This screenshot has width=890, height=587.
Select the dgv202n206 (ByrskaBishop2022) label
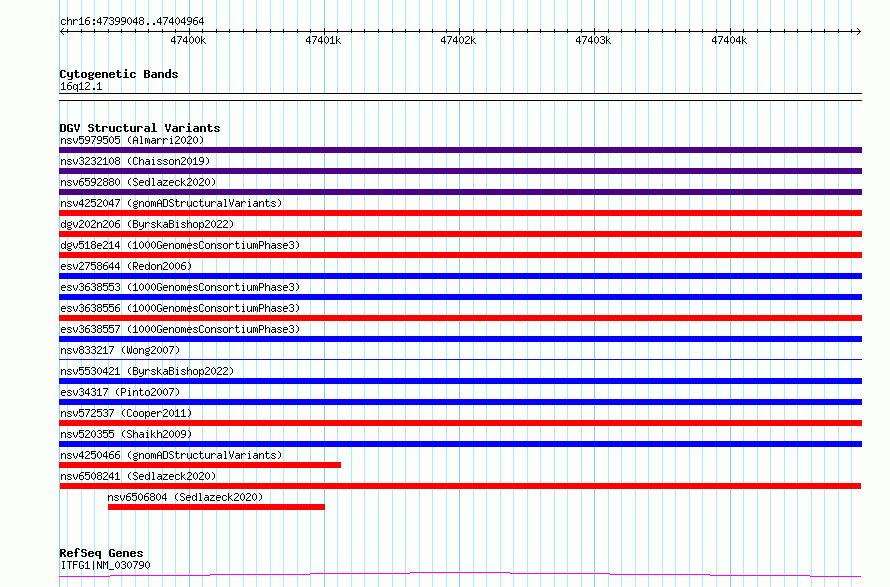pos(147,224)
